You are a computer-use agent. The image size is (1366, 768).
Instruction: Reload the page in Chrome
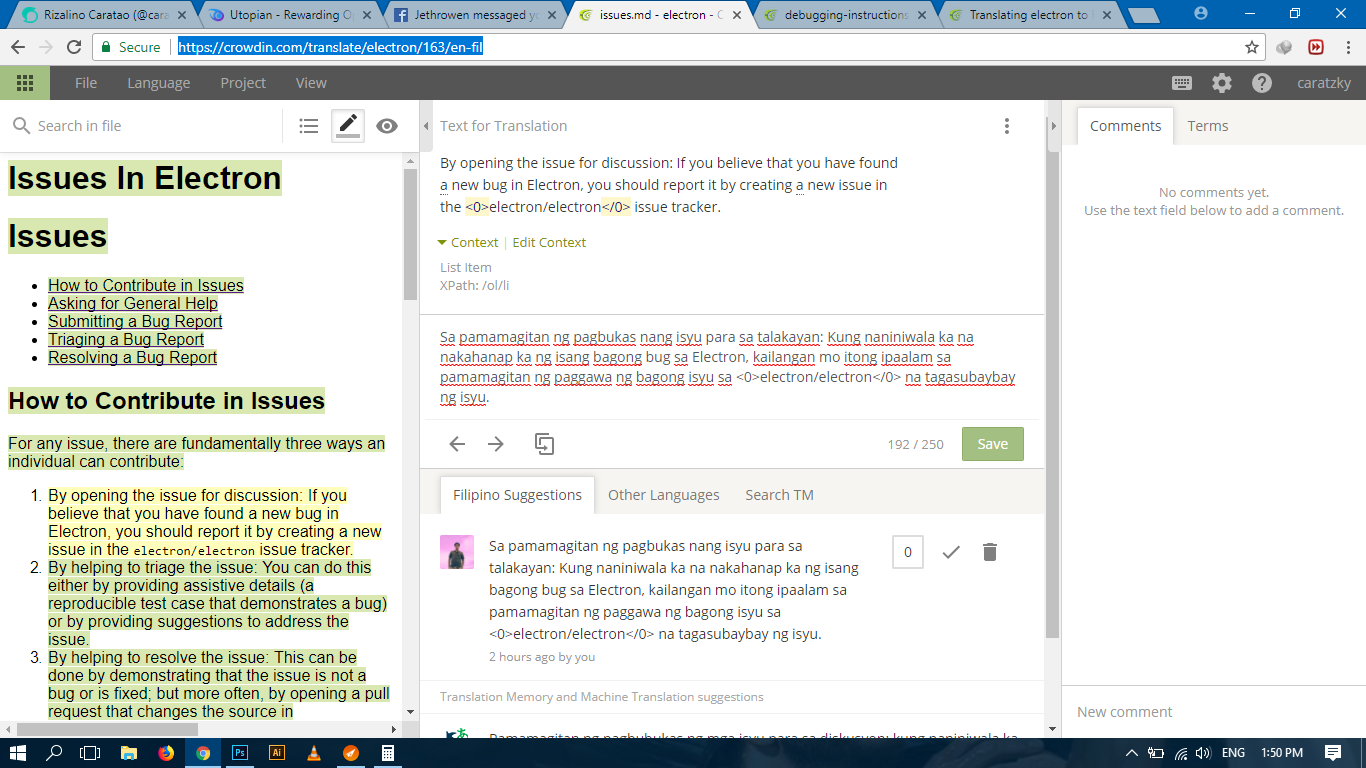(74, 47)
